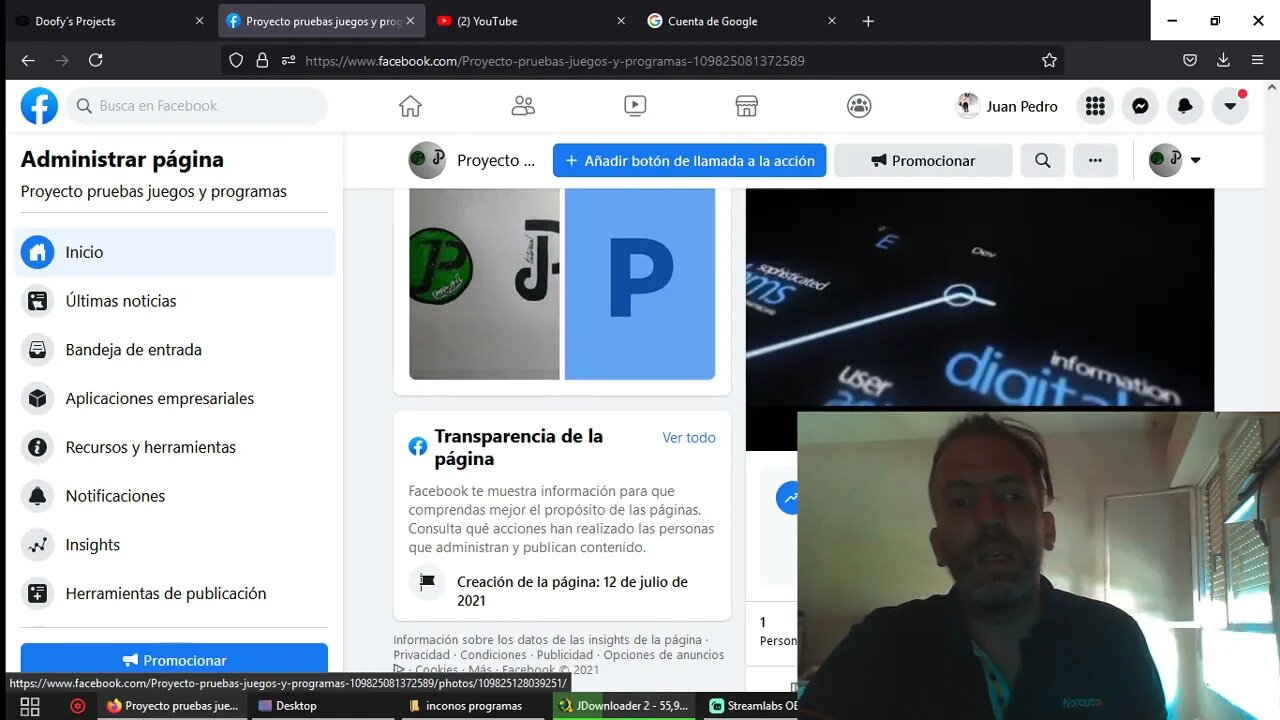Click the Transparencia de la página heading
The height and width of the screenshot is (720, 1280).
(518, 448)
